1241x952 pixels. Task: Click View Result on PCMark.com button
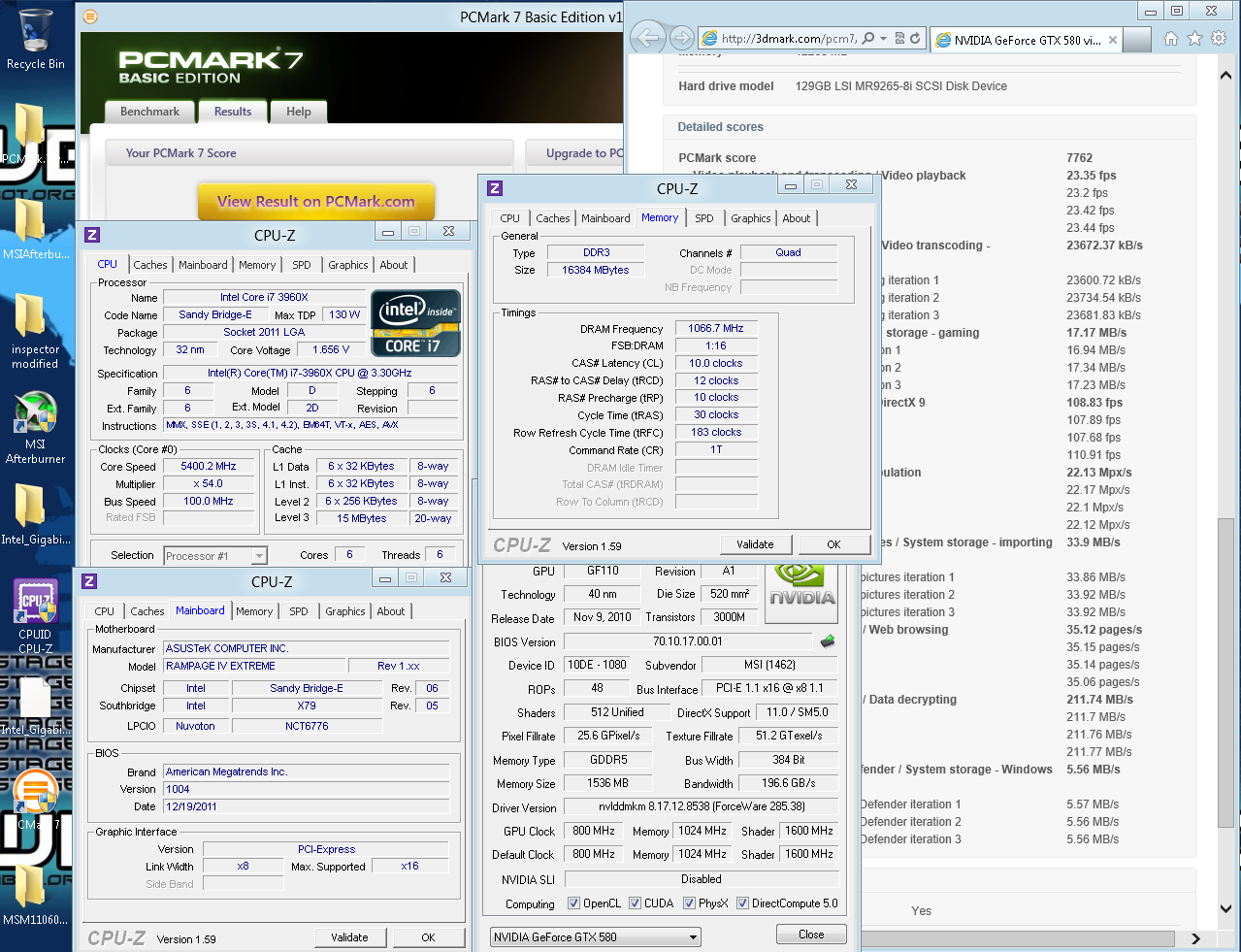click(x=316, y=202)
